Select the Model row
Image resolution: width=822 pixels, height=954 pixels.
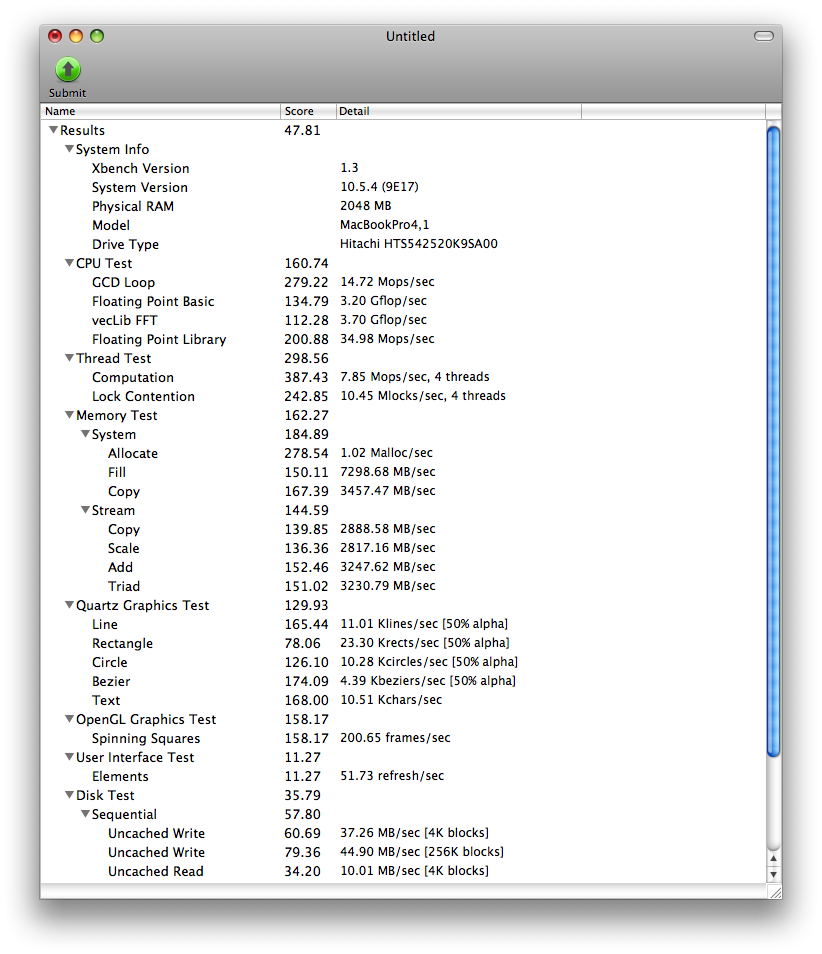coord(403,225)
